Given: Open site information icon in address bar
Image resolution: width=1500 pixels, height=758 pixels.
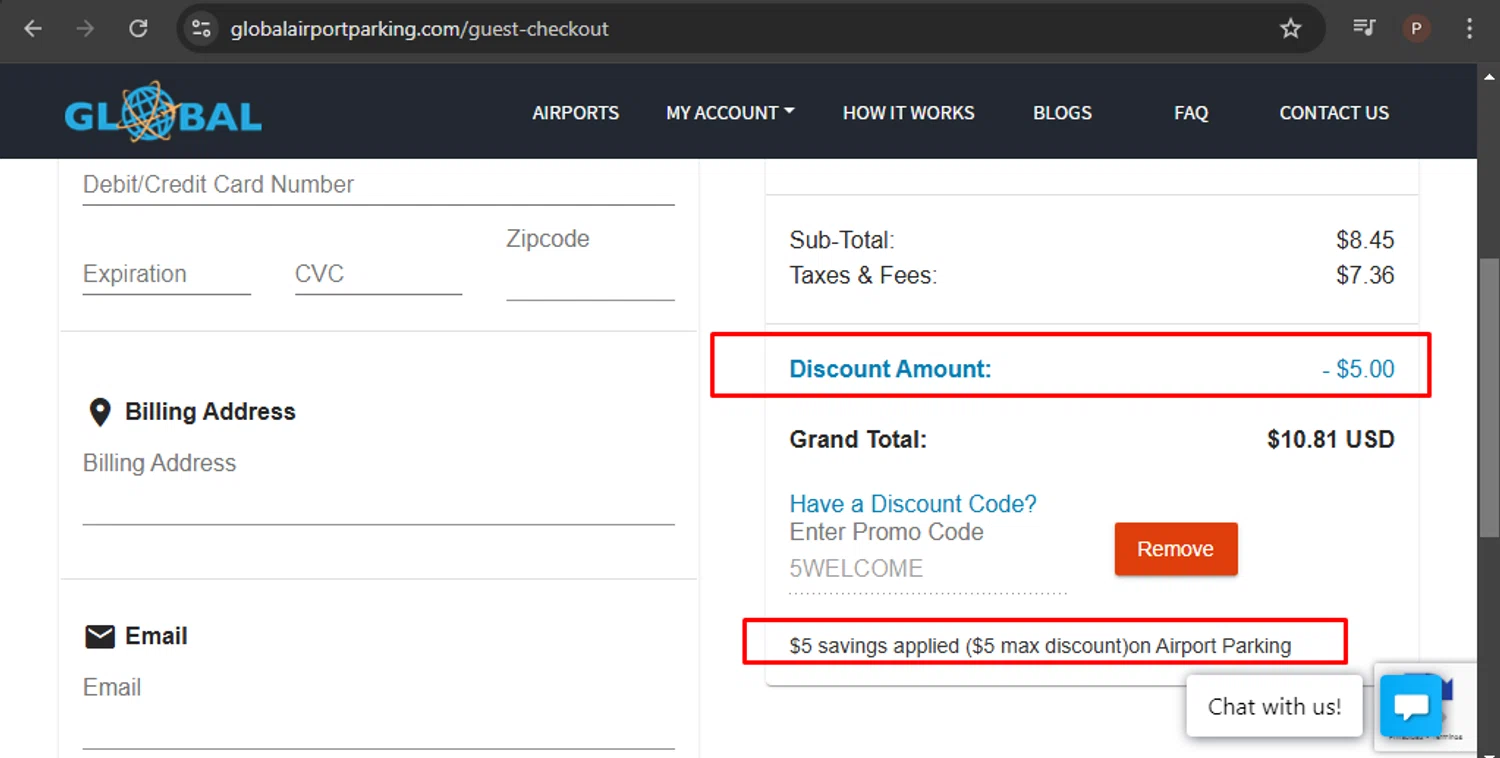Looking at the screenshot, I should coord(202,28).
